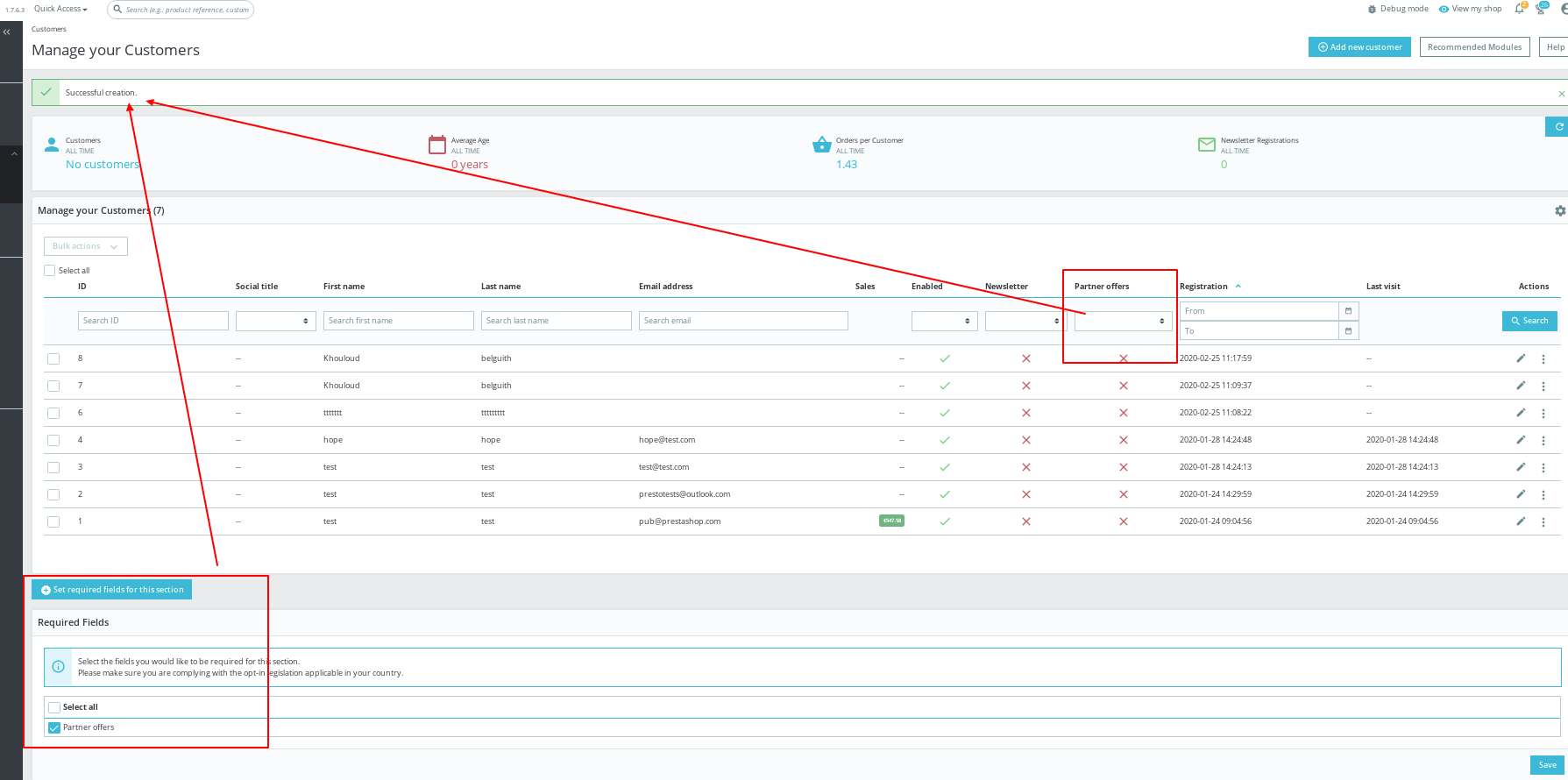Image resolution: width=1568 pixels, height=780 pixels.
Task: Open the Social title filter dropdown
Action: pyautogui.click(x=276, y=321)
